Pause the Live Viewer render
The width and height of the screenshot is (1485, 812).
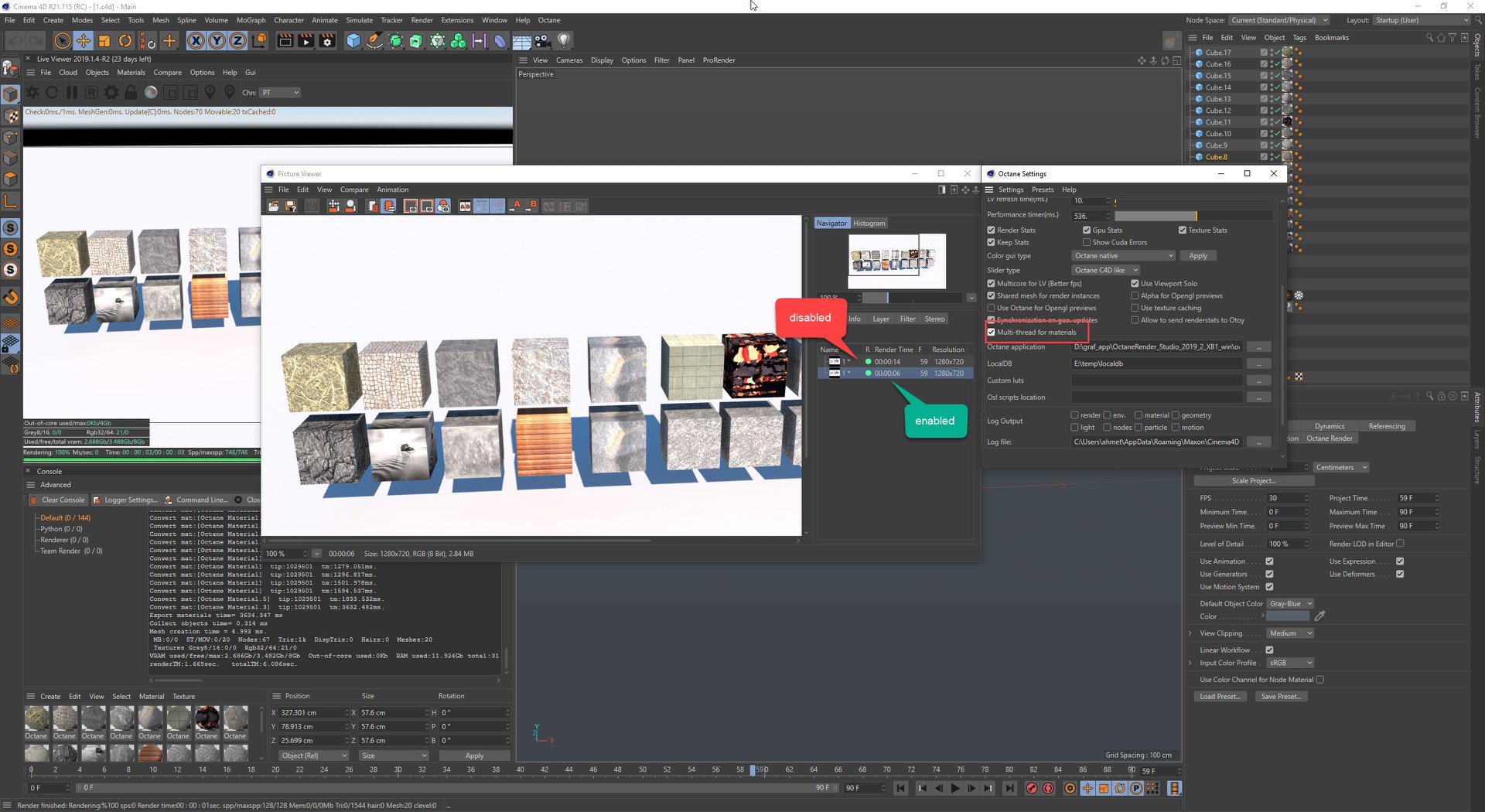pyautogui.click(x=71, y=93)
